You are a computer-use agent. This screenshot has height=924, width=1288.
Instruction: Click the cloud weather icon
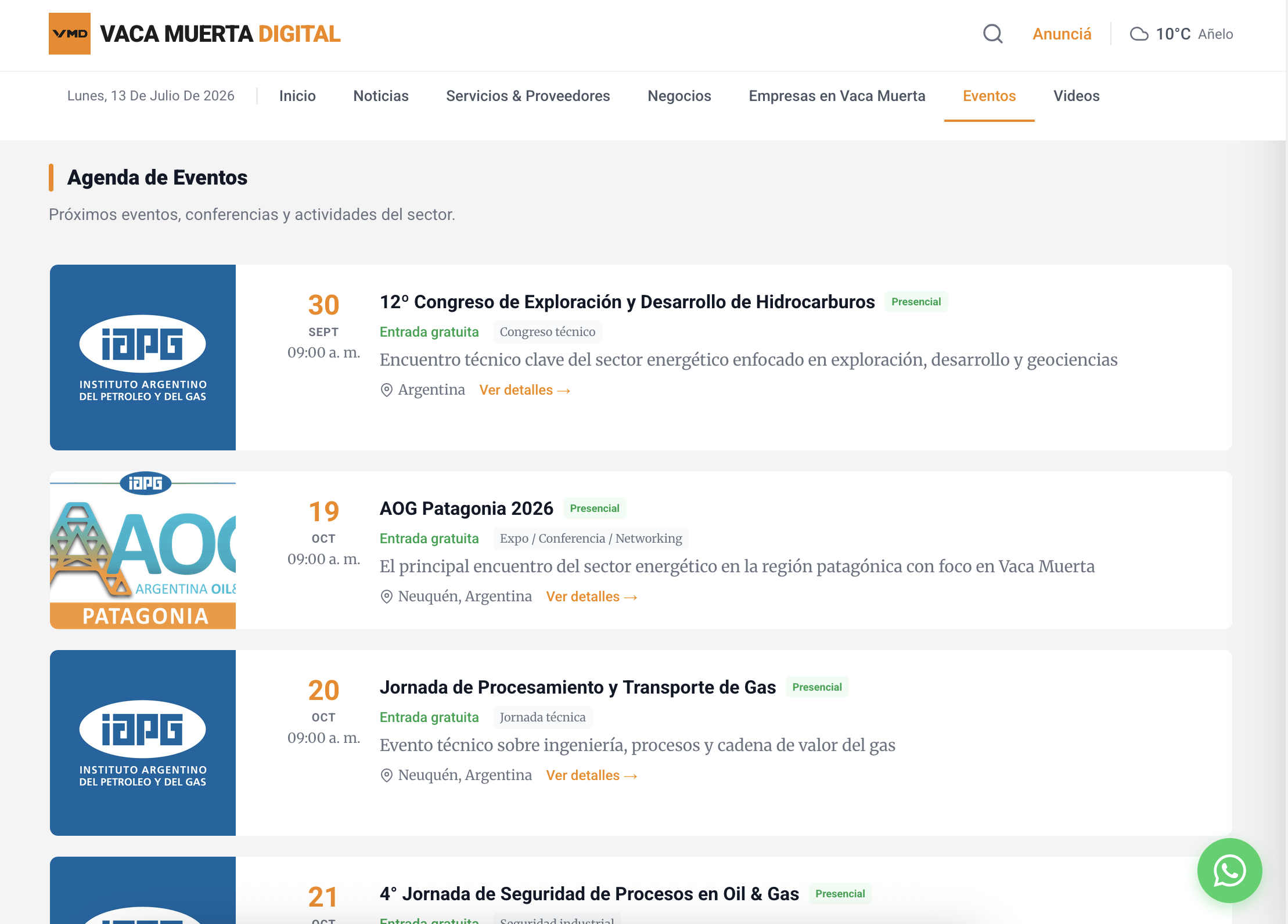tap(1139, 34)
